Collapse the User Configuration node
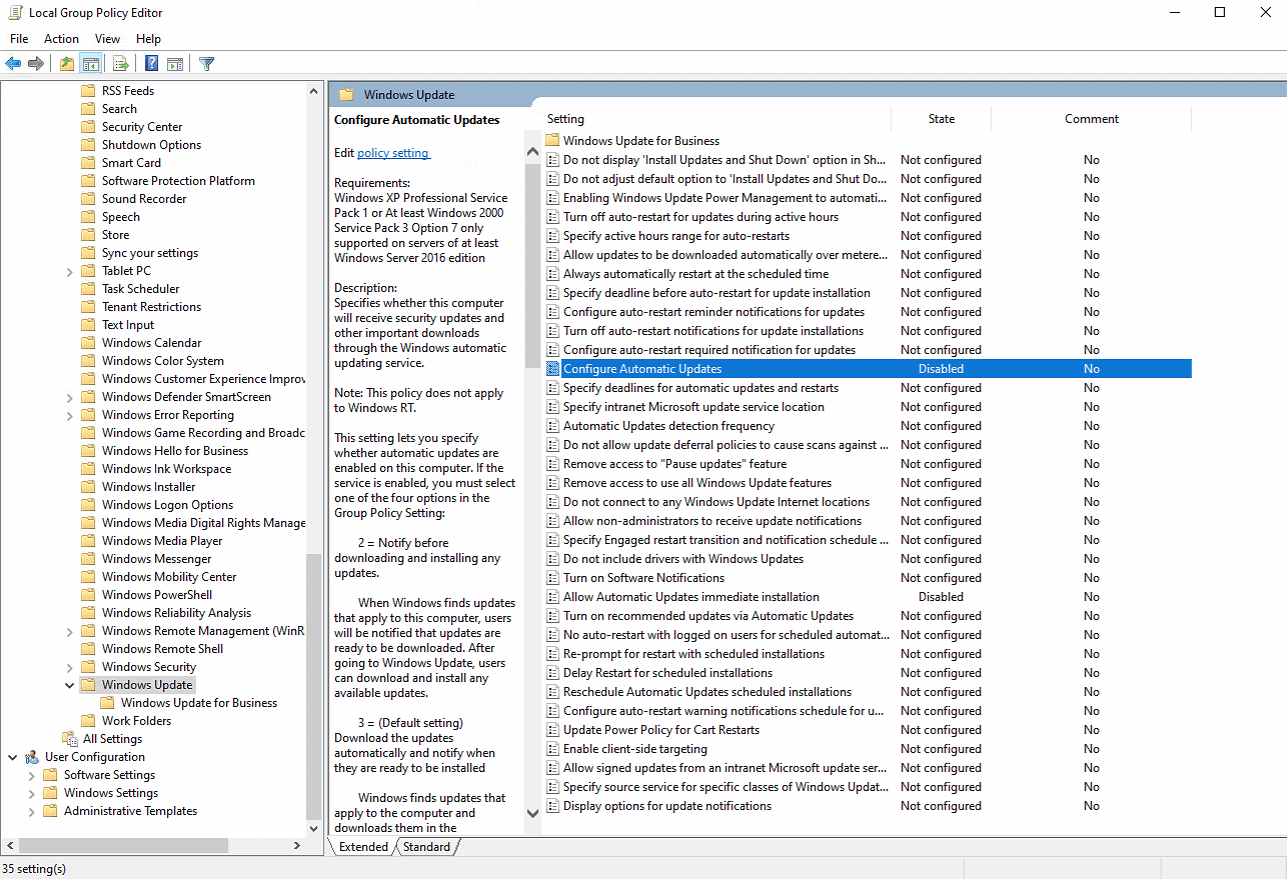The image size is (1287, 880). tap(12, 757)
